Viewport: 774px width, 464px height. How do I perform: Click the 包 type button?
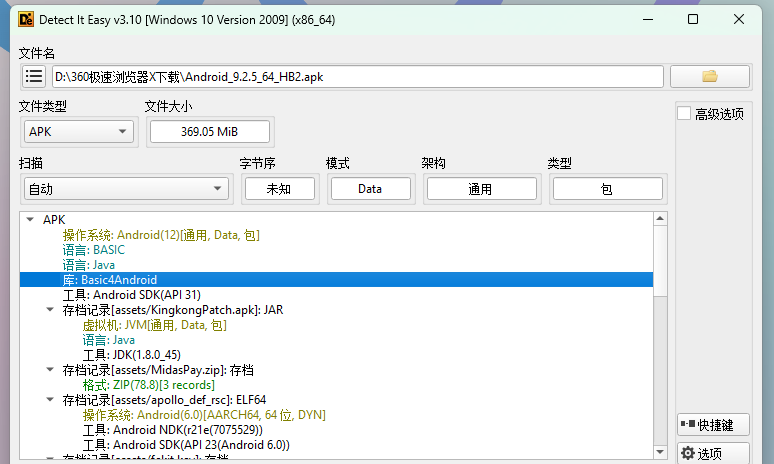coord(608,189)
